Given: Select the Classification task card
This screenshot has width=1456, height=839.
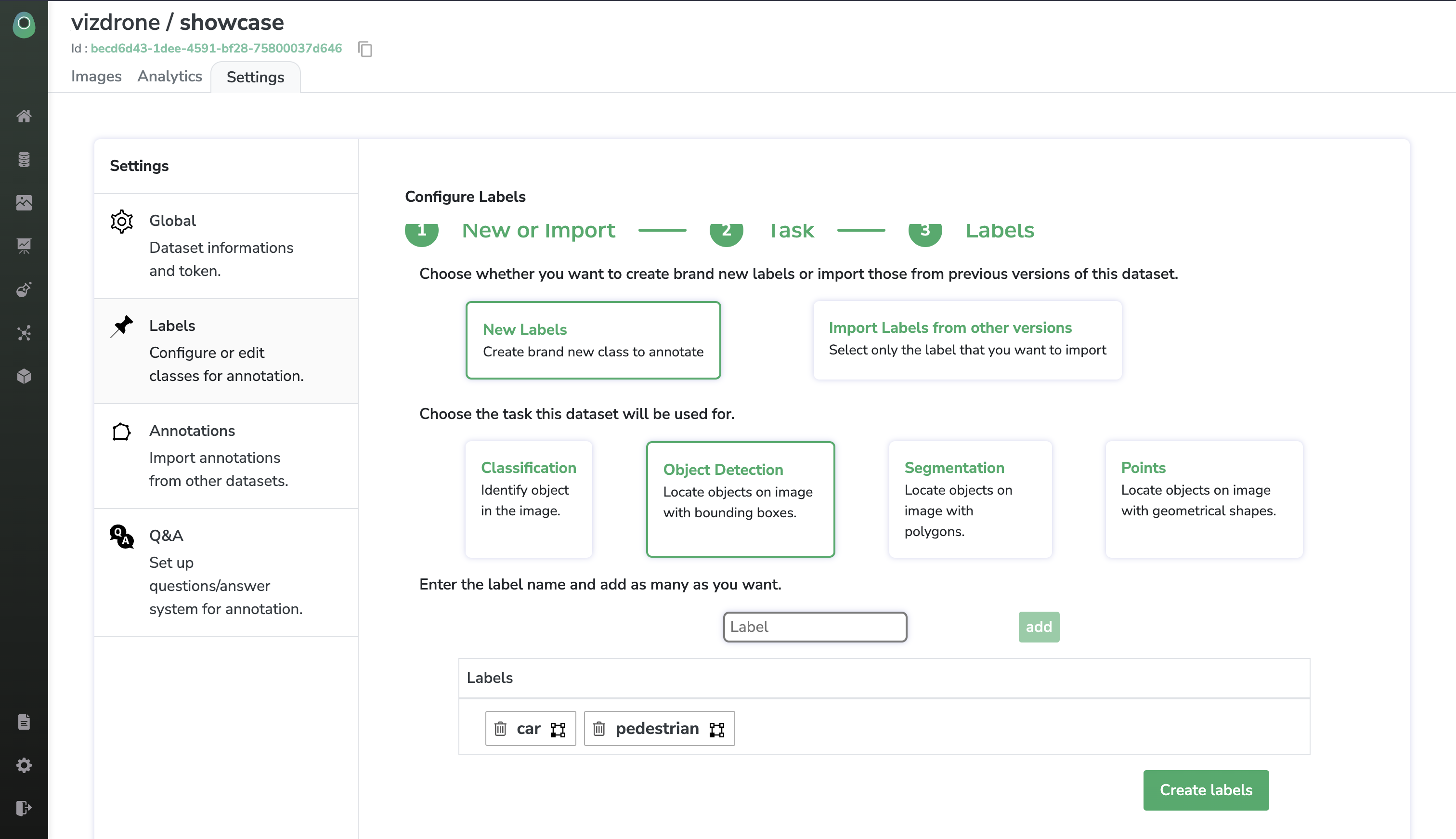Looking at the screenshot, I should [x=528, y=499].
